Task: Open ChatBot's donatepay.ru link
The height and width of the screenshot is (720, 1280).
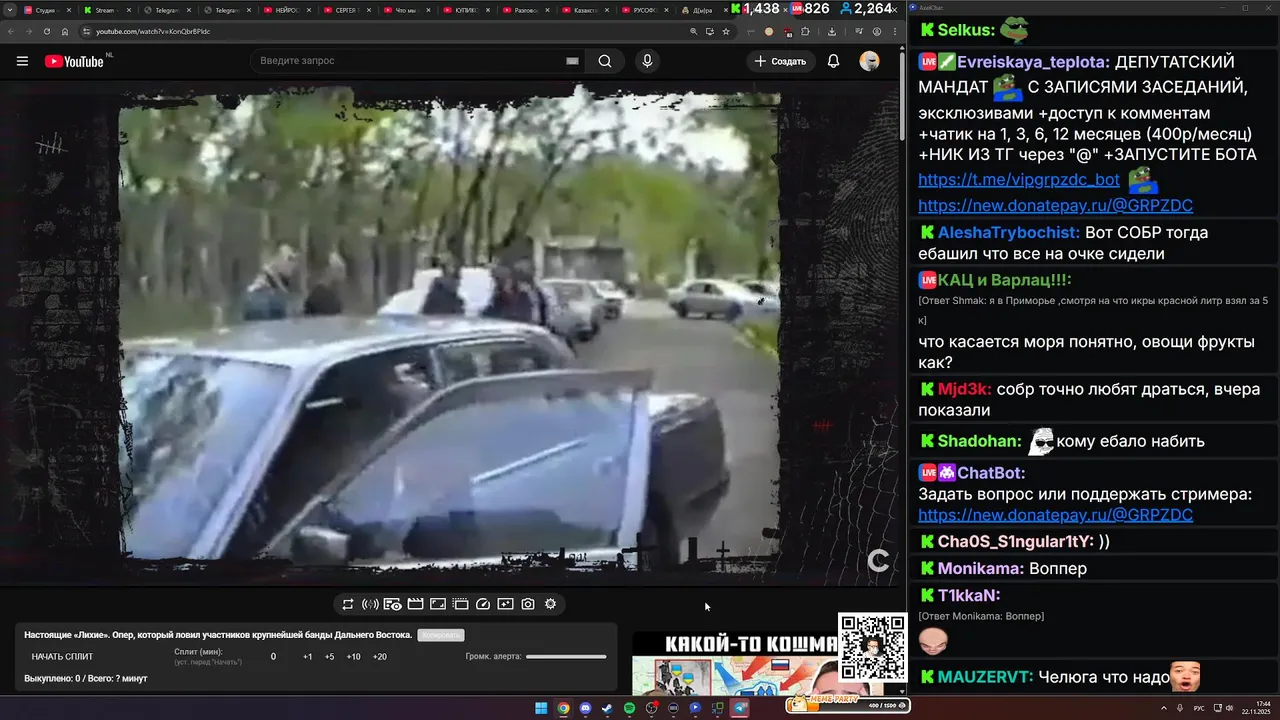Action: point(1055,515)
